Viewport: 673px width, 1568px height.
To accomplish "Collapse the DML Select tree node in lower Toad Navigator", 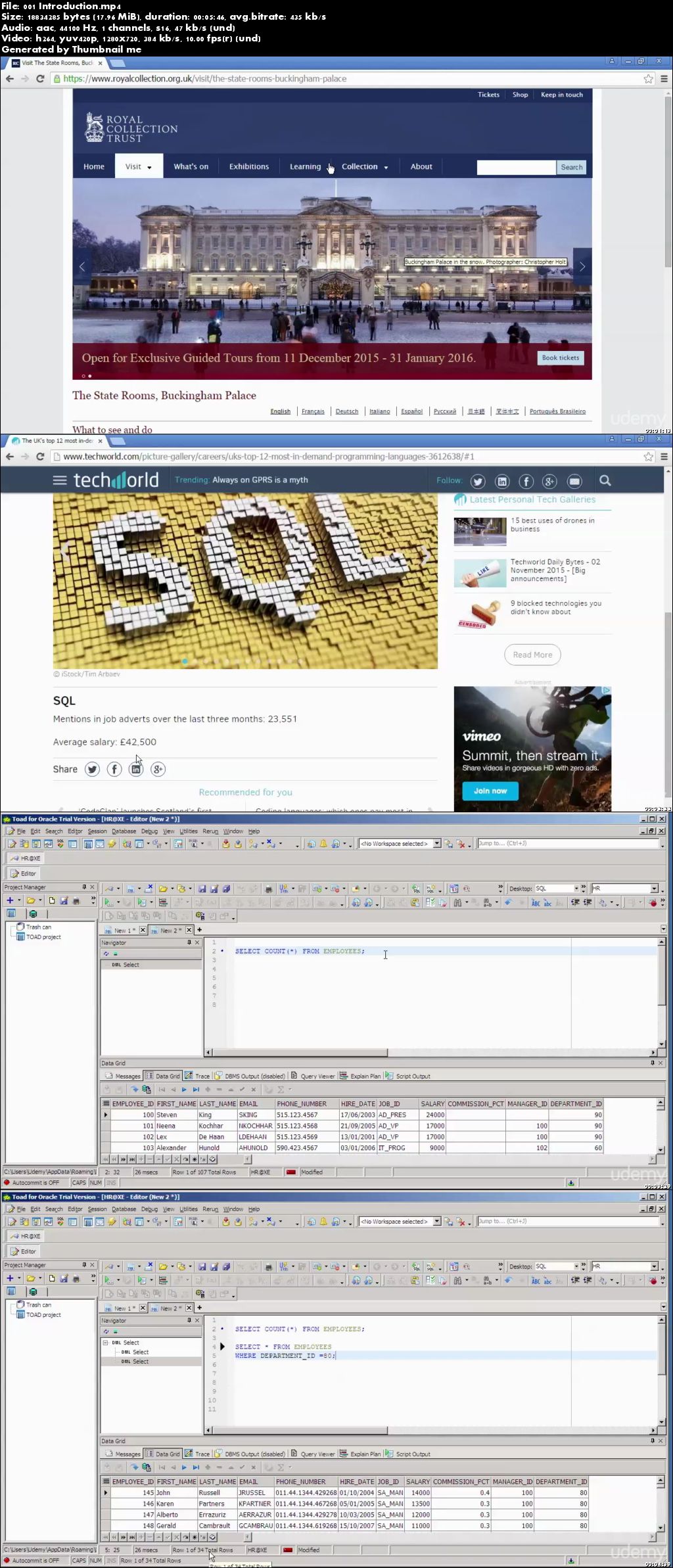I will [105, 1343].
